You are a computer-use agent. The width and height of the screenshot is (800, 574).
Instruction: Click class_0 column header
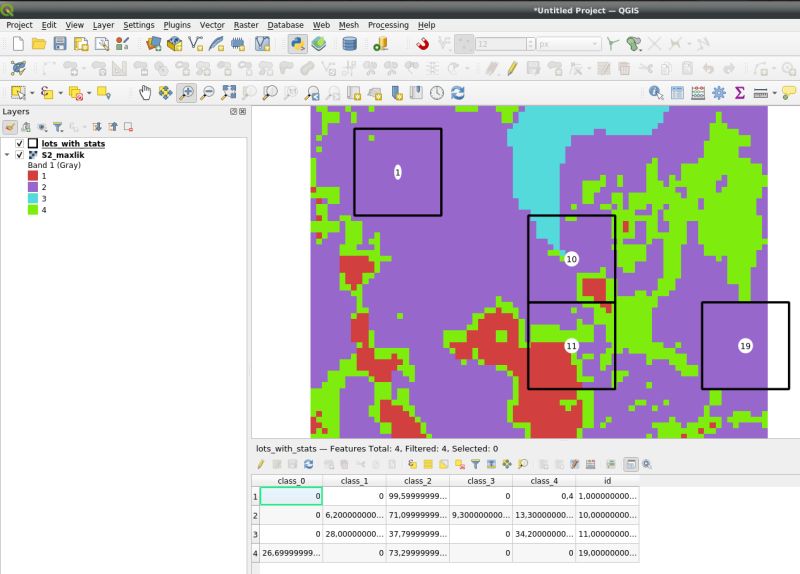coord(291,481)
